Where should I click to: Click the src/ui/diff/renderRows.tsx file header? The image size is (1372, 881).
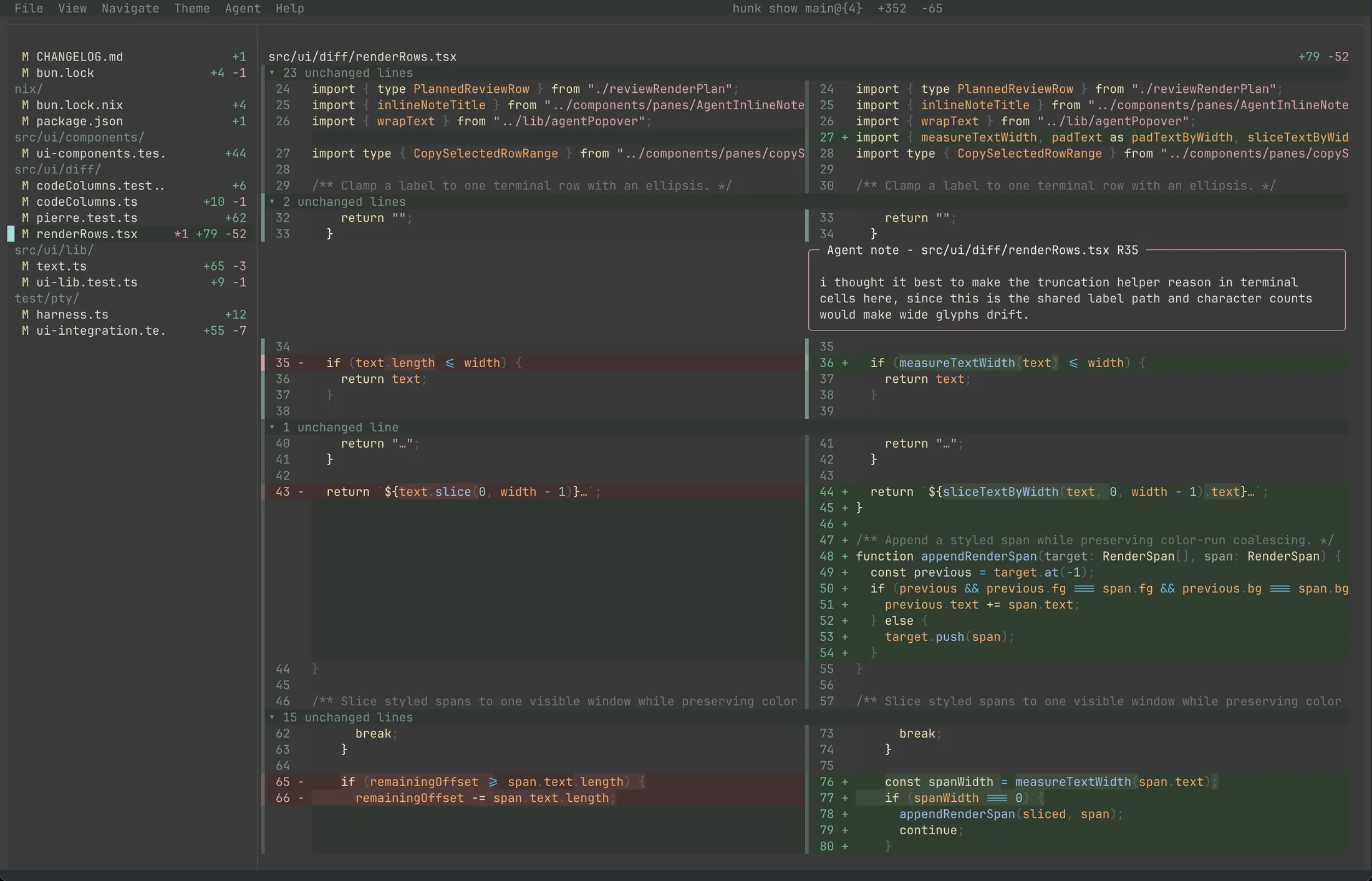click(x=362, y=57)
